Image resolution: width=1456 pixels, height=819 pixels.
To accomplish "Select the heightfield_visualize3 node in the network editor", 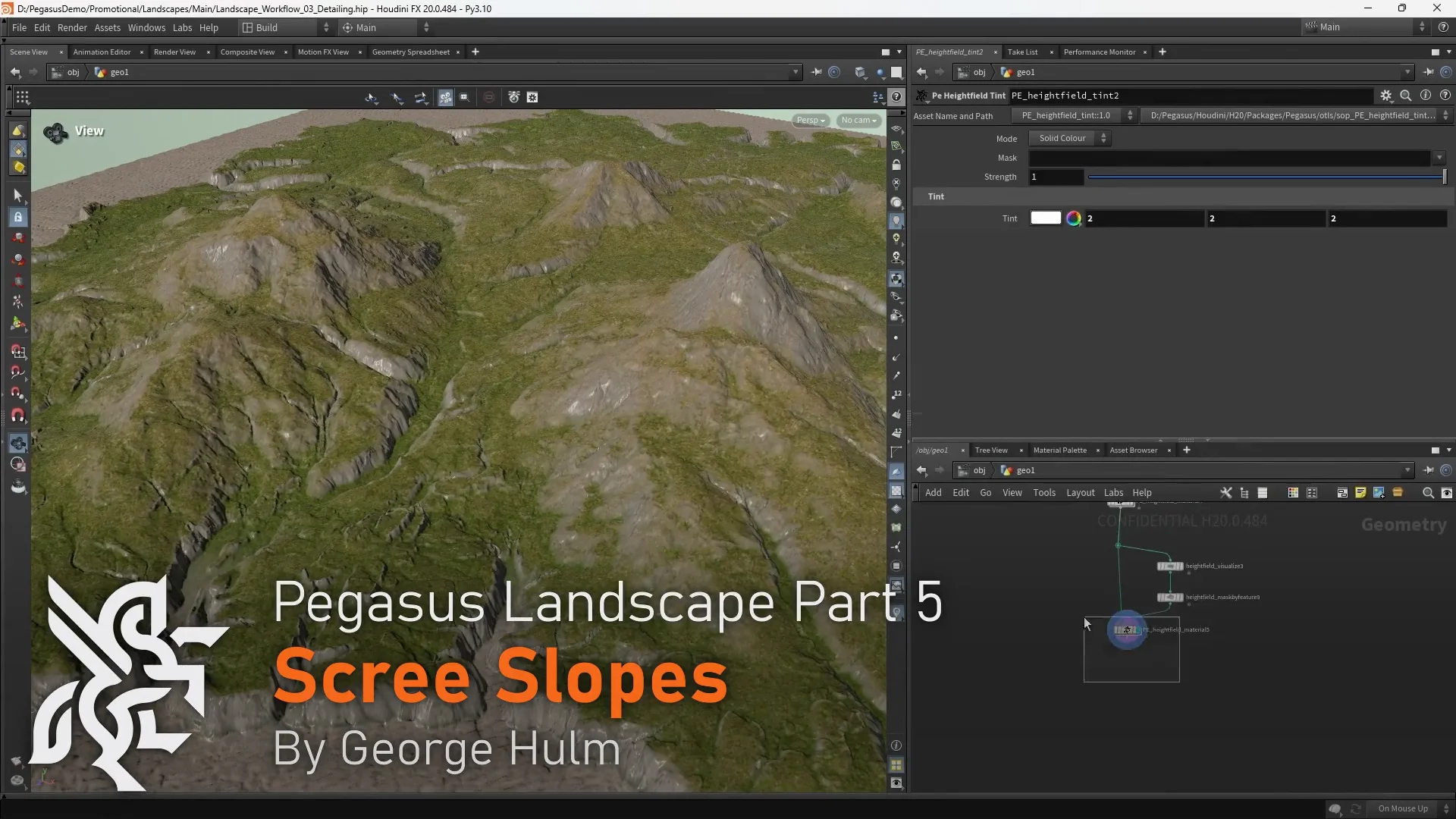I will [x=1170, y=565].
